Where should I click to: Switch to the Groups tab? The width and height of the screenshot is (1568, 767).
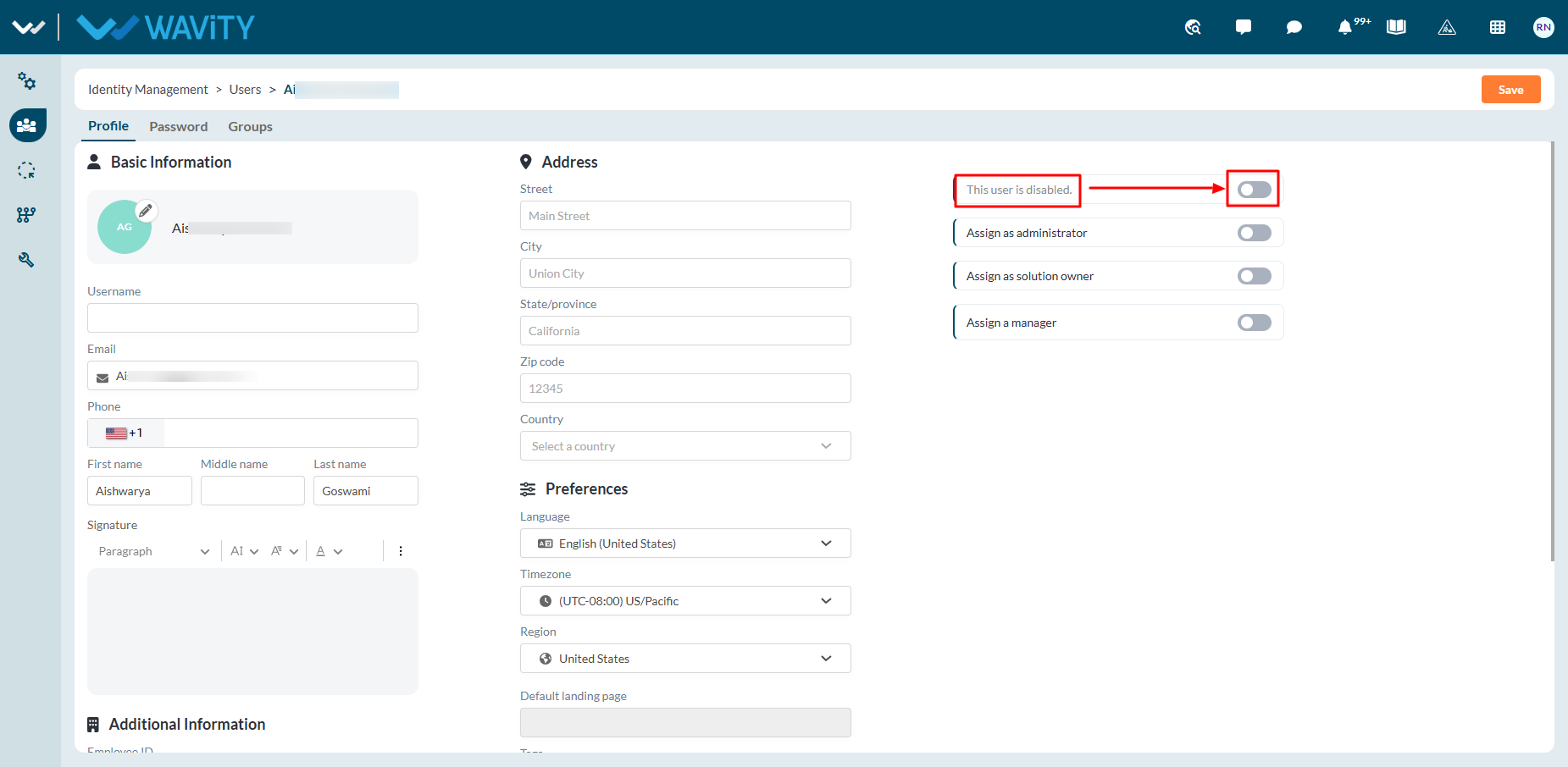pos(250,126)
